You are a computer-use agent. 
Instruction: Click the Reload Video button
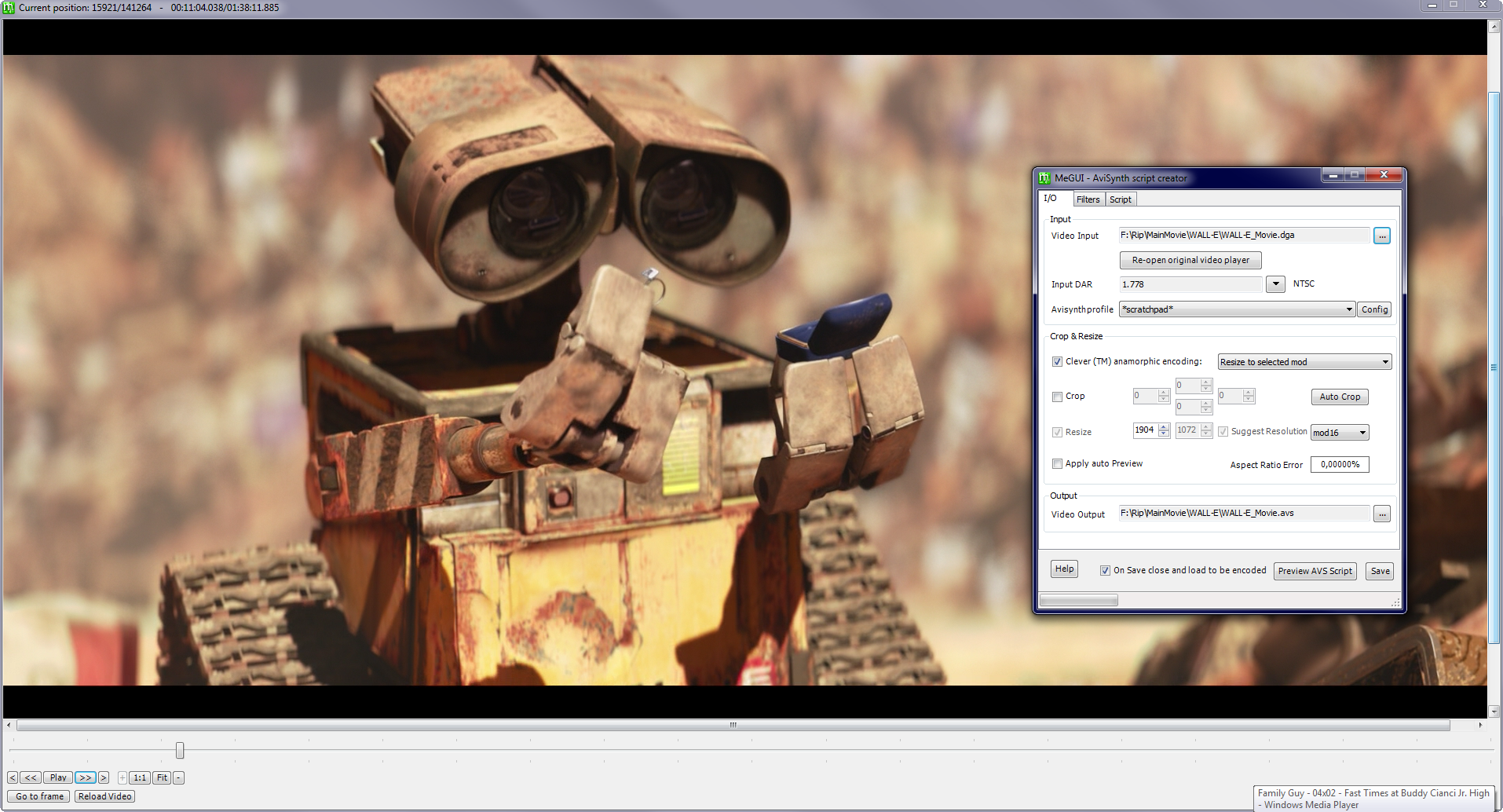(104, 796)
